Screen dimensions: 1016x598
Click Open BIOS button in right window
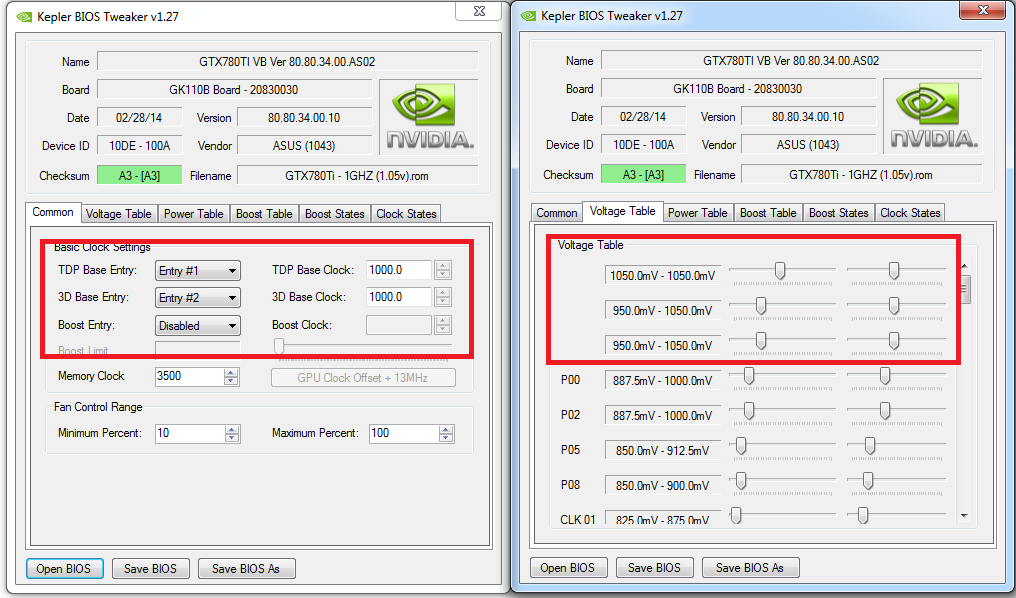pyautogui.click(x=568, y=568)
